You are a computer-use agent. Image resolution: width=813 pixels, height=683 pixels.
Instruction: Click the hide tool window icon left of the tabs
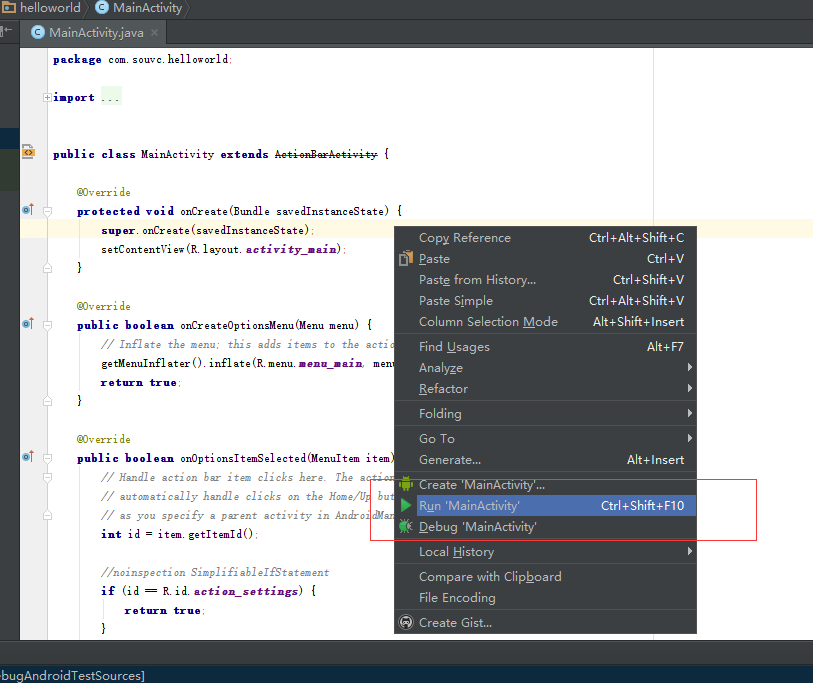tap(7, 31)
